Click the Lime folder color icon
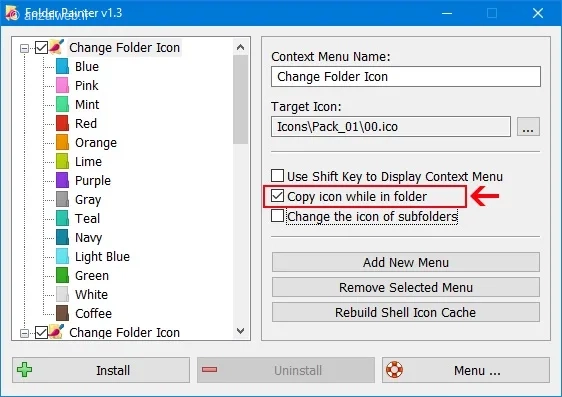 (x=62, y=161)
